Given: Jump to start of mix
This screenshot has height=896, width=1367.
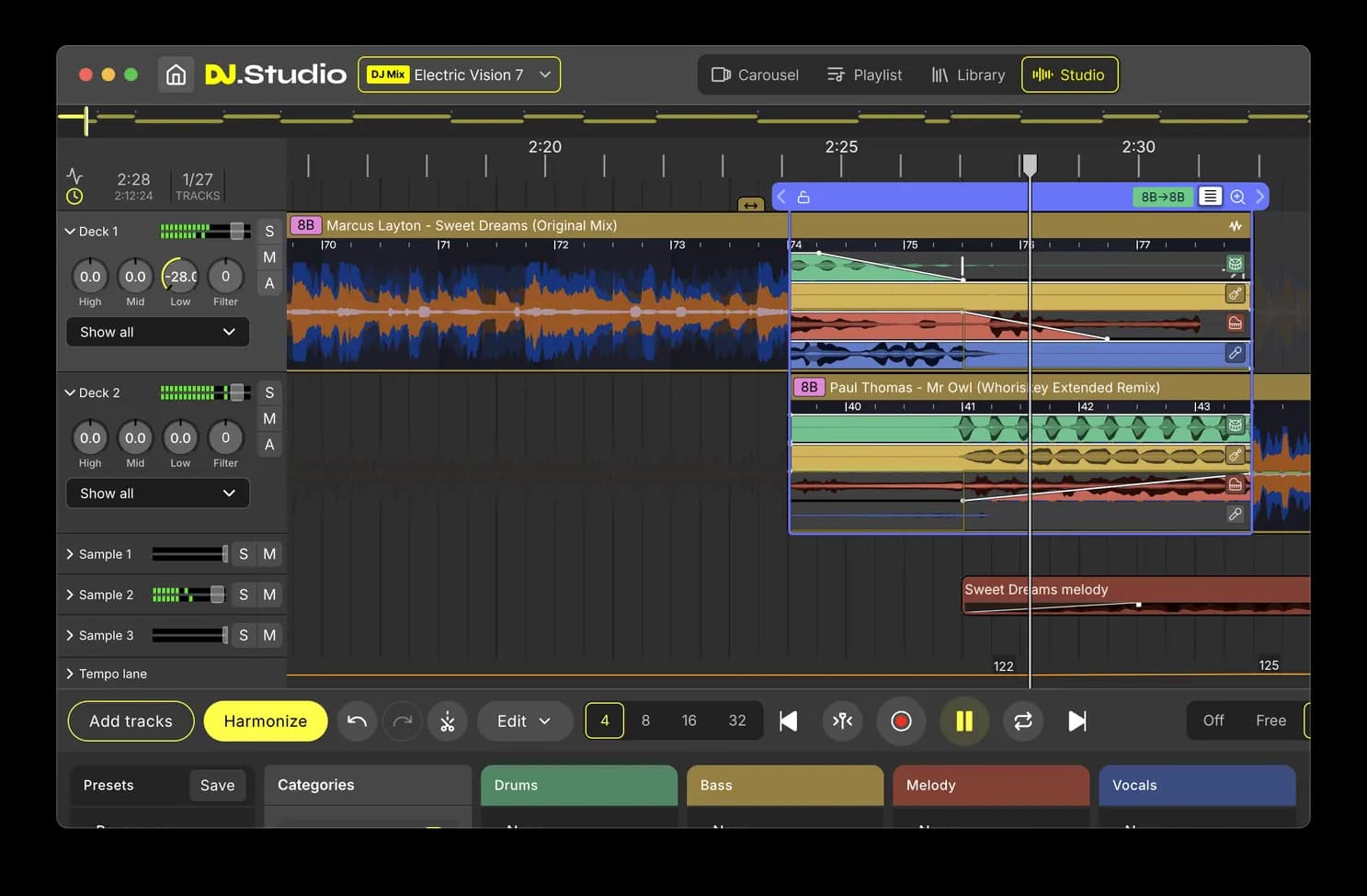Looking at the screenshot, I should pos(788,721).
